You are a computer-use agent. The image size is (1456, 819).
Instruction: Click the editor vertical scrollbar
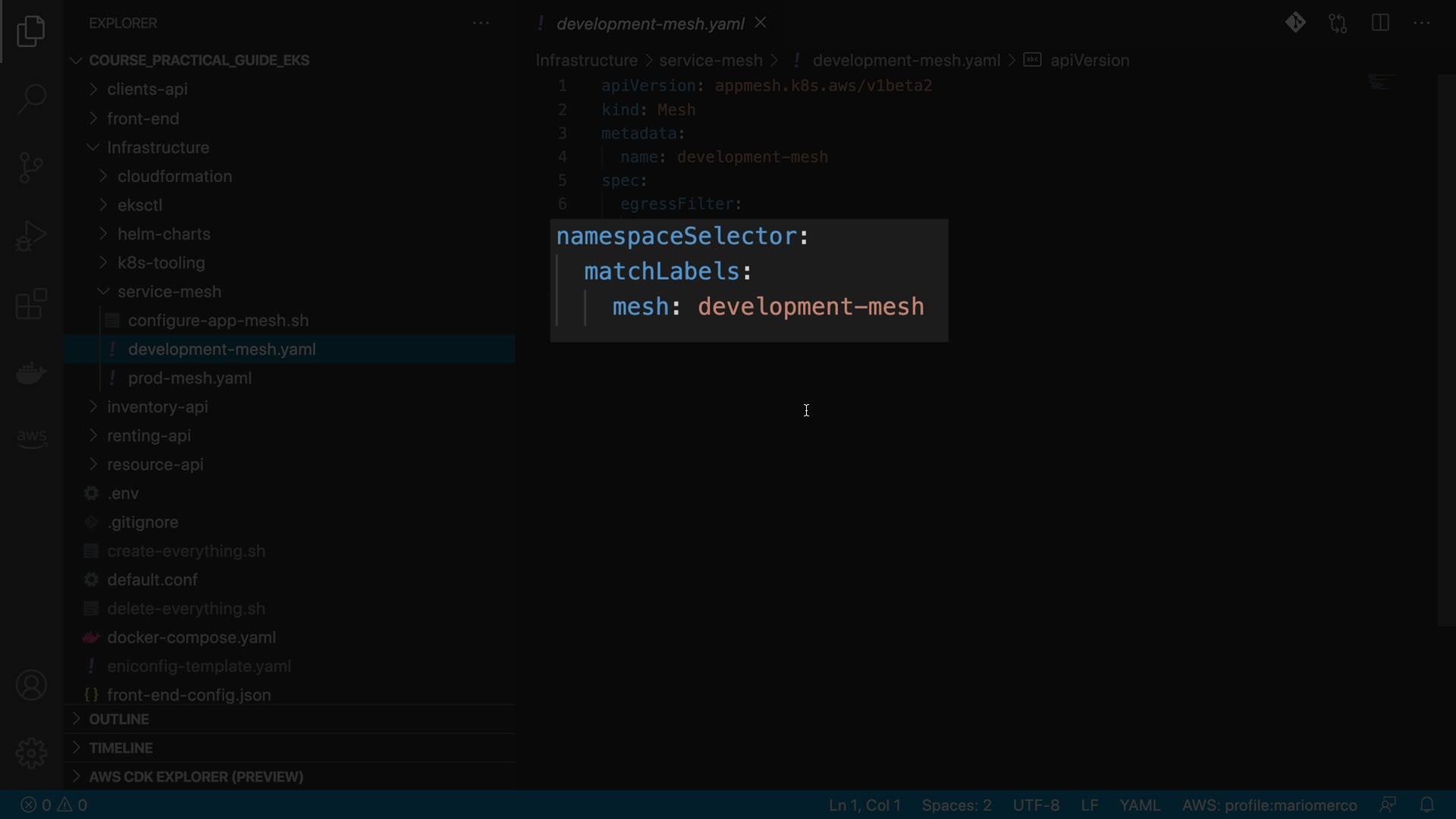click(1446, 349)
